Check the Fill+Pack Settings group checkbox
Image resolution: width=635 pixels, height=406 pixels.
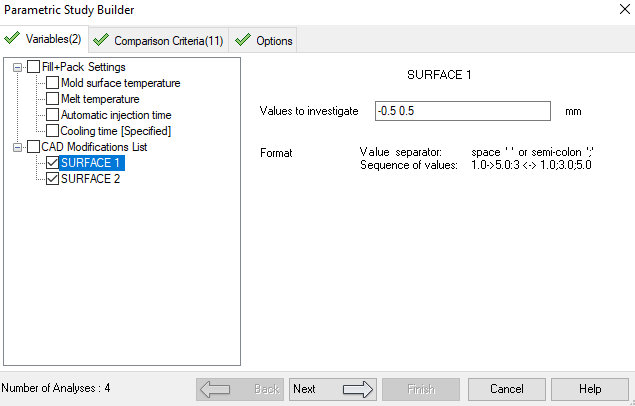pyautogui.click(x=34, y=67)
